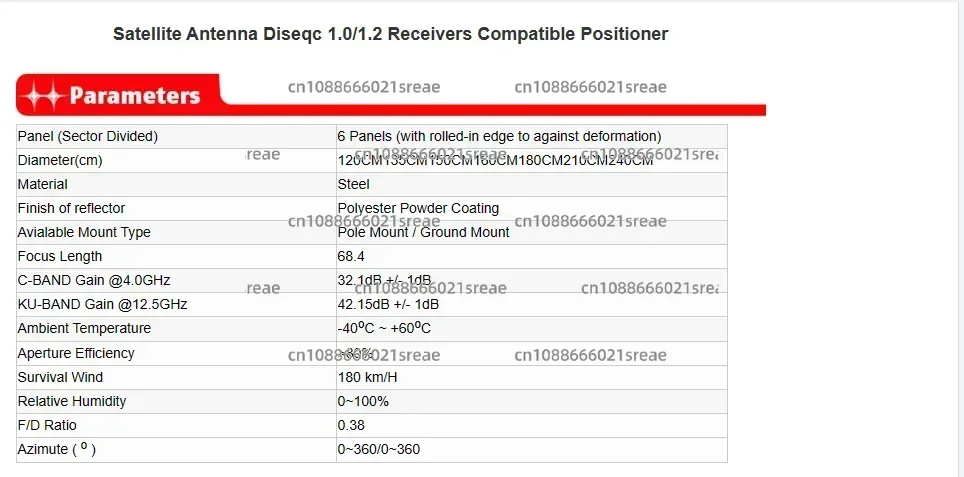
Task: Click the 'Avialable Mount Type' label
Action: pyautogui.click(x=84, y=232)
